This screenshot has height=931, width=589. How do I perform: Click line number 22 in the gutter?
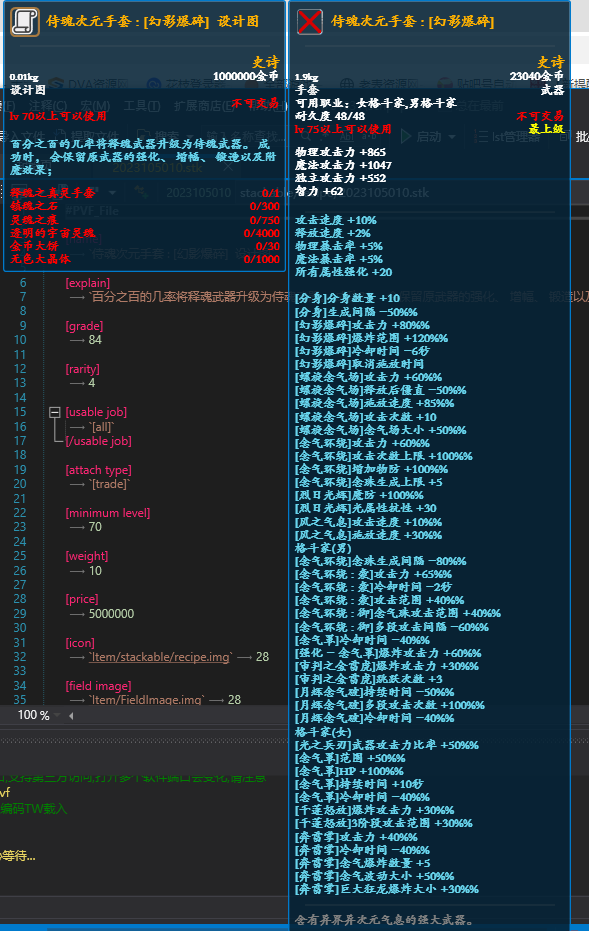point(20,512)
